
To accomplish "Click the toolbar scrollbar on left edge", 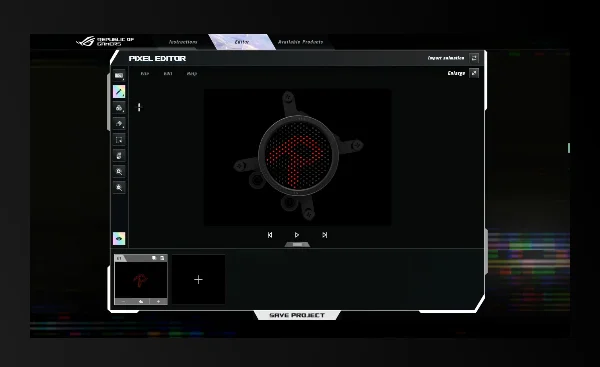I will pos(109,102).
